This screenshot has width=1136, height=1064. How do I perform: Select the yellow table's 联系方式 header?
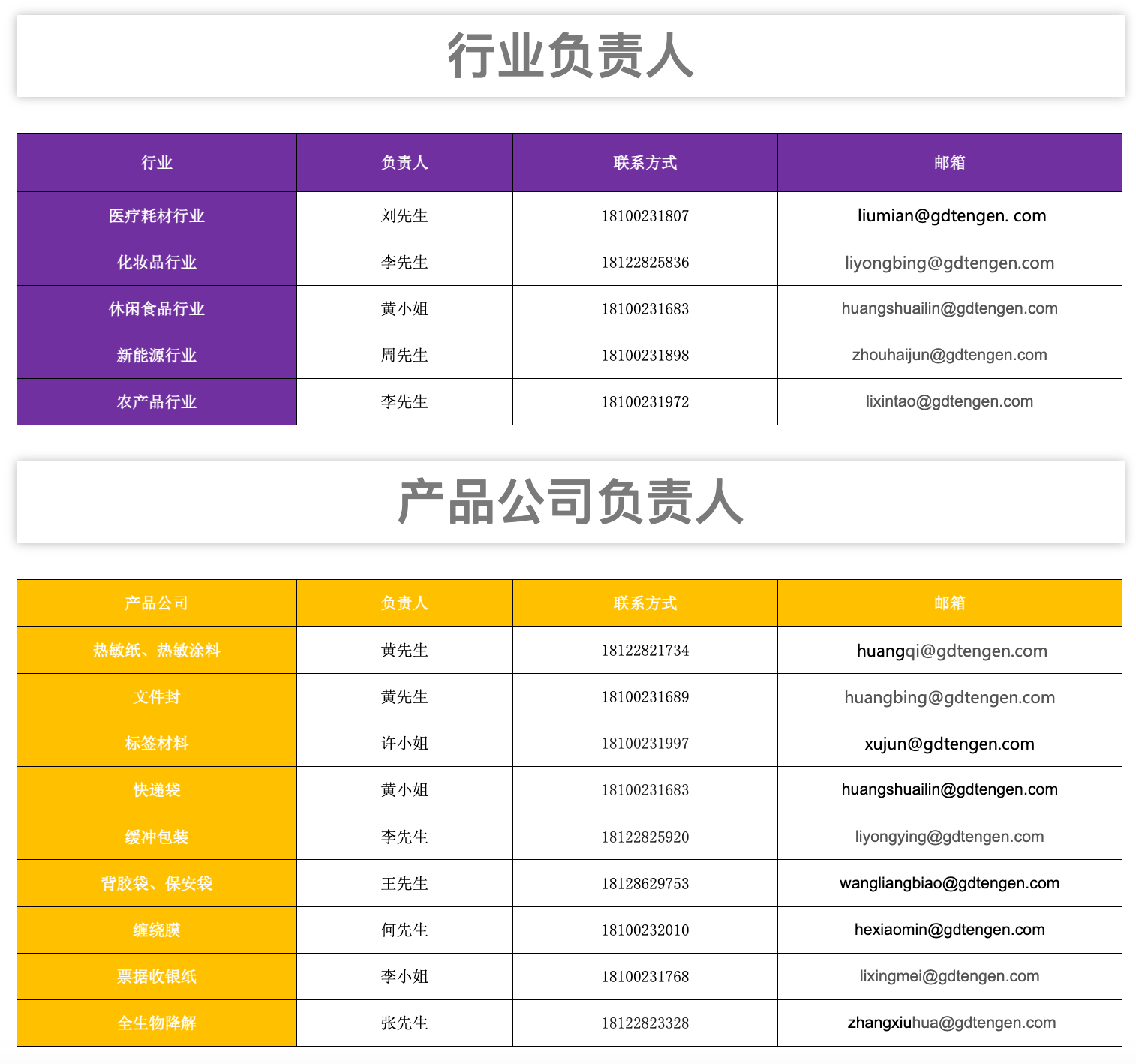[x=645, y=603]
